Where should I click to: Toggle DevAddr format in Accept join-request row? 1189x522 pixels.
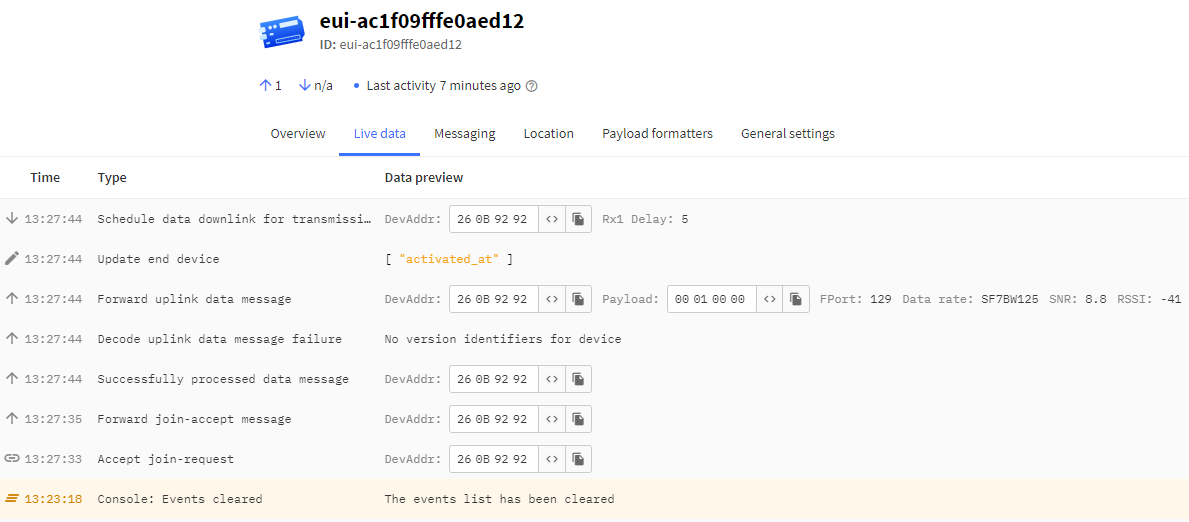coord(552,459)
